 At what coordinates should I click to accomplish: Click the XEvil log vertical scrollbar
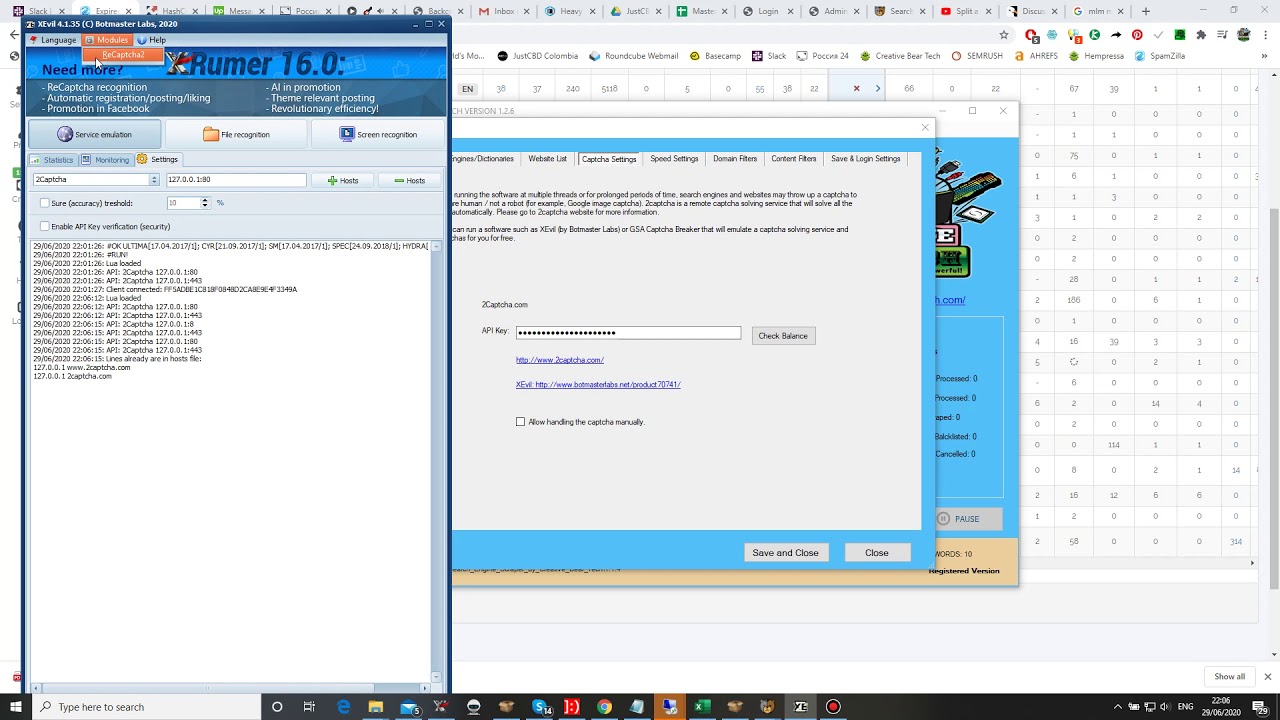436,460
